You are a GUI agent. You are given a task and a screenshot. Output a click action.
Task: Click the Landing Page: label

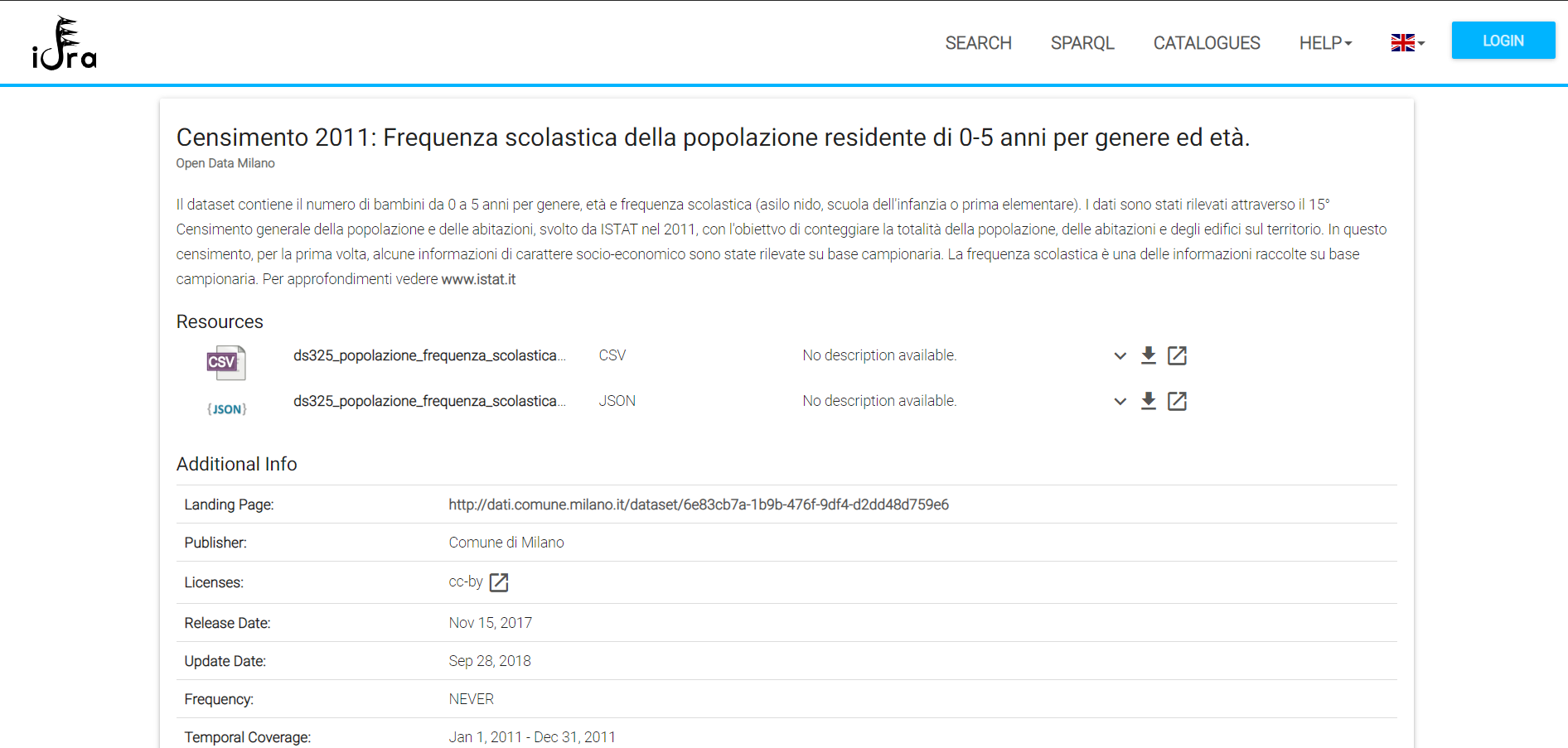point(229,504)
